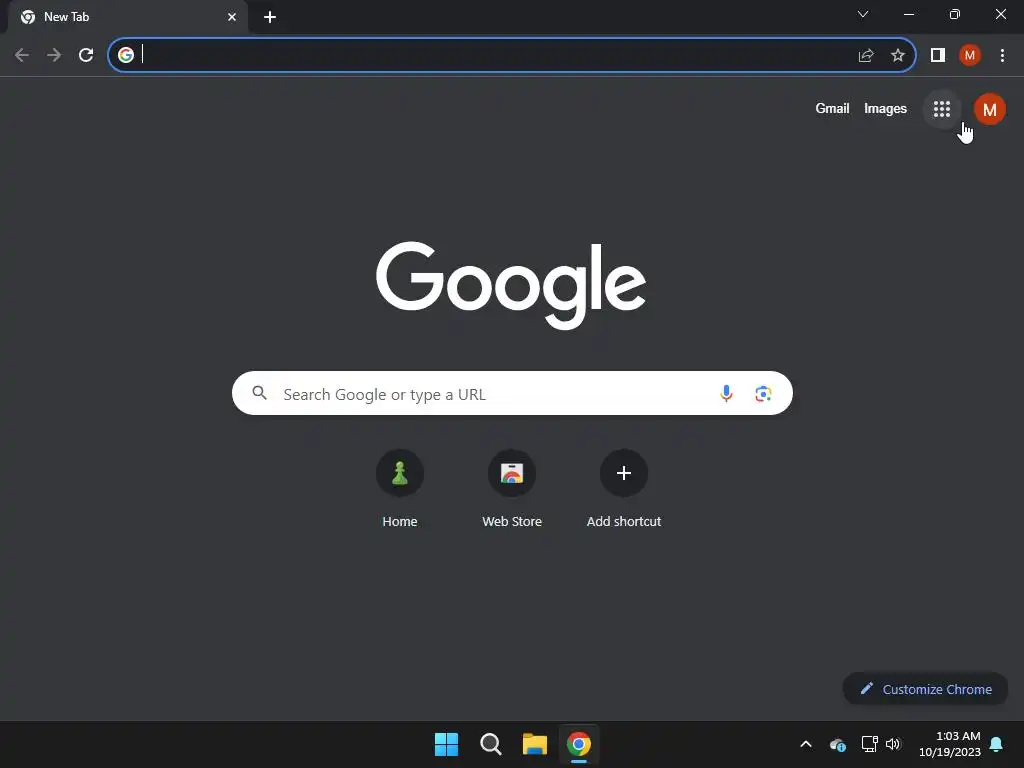This screenshot has width=1024, height=768.
Task: Search by image using the Google Lens icon
Action: pos(763,393)
